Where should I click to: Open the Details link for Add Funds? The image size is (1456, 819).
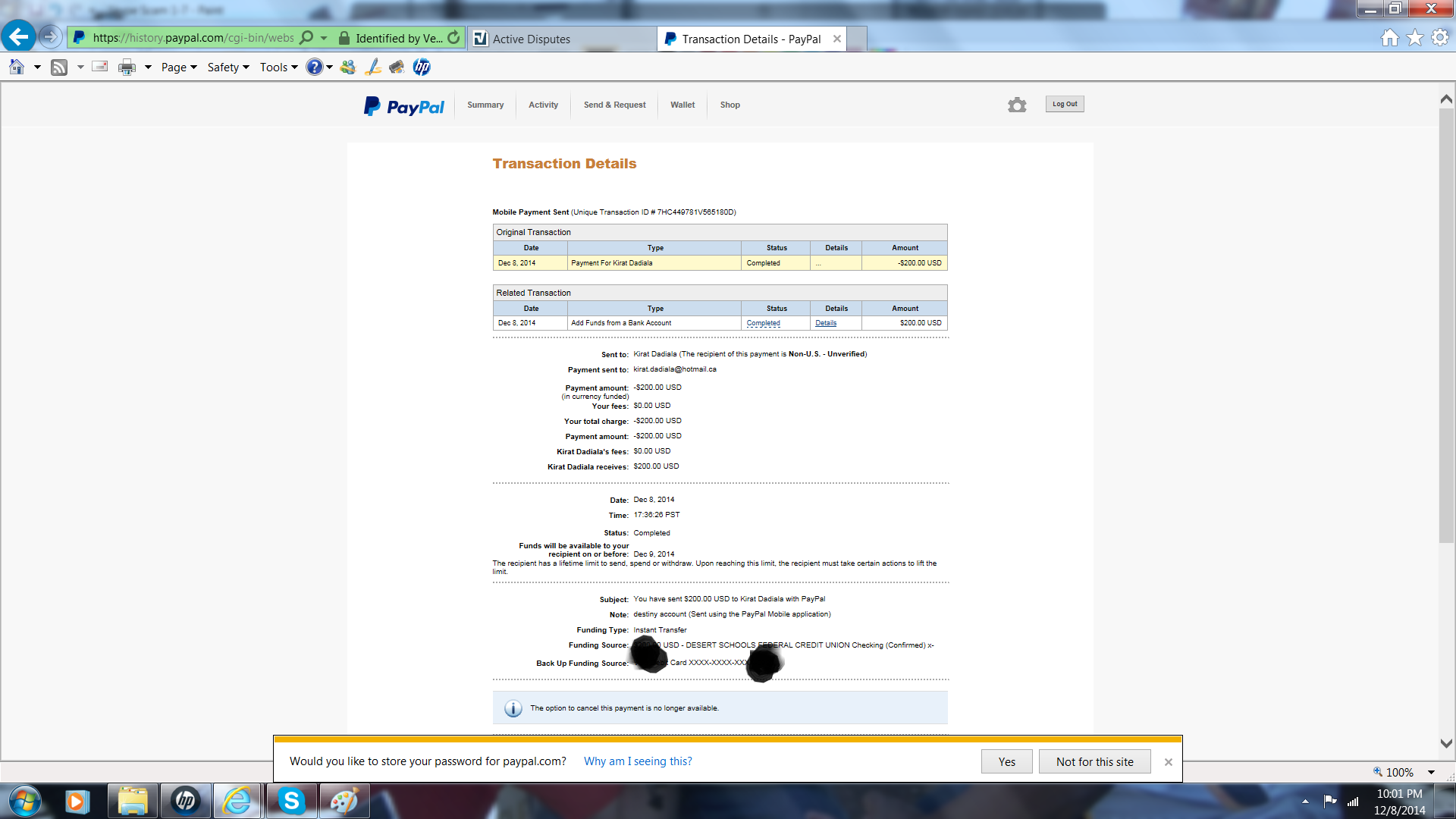pos(826,323)
